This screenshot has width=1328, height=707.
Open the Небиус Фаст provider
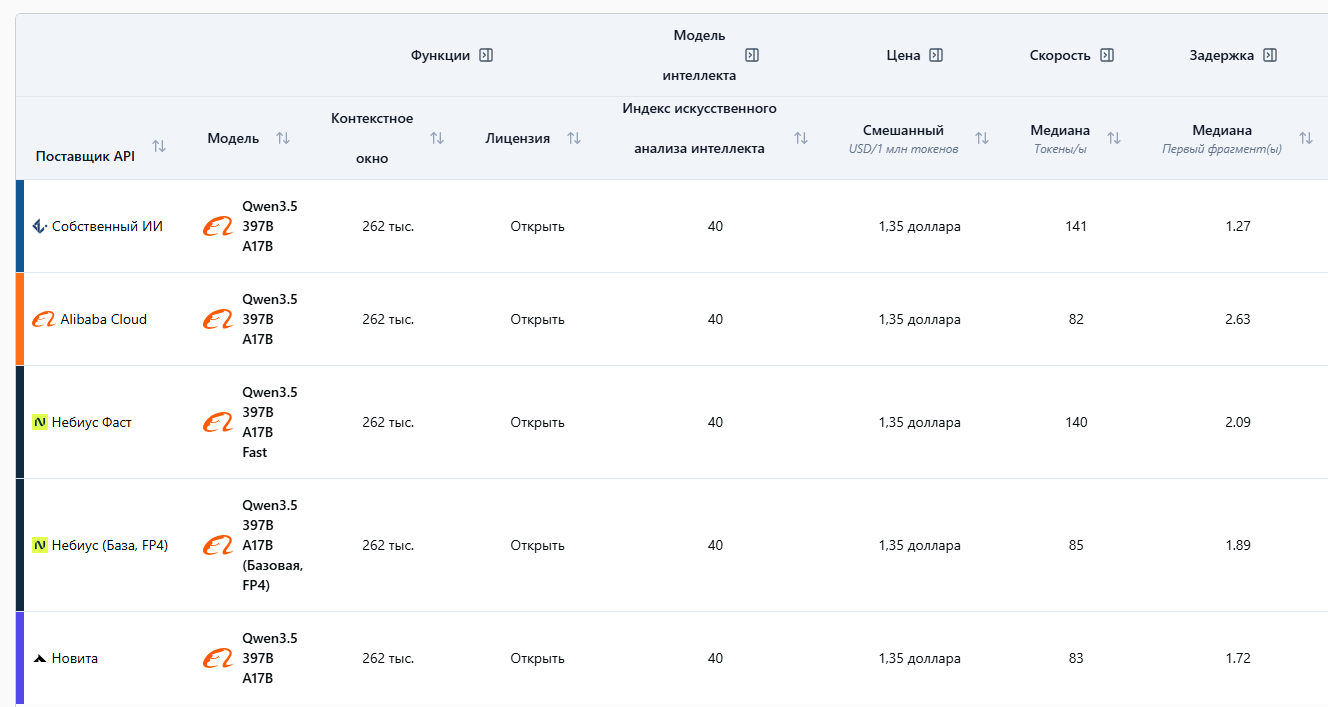click(91, 423)
